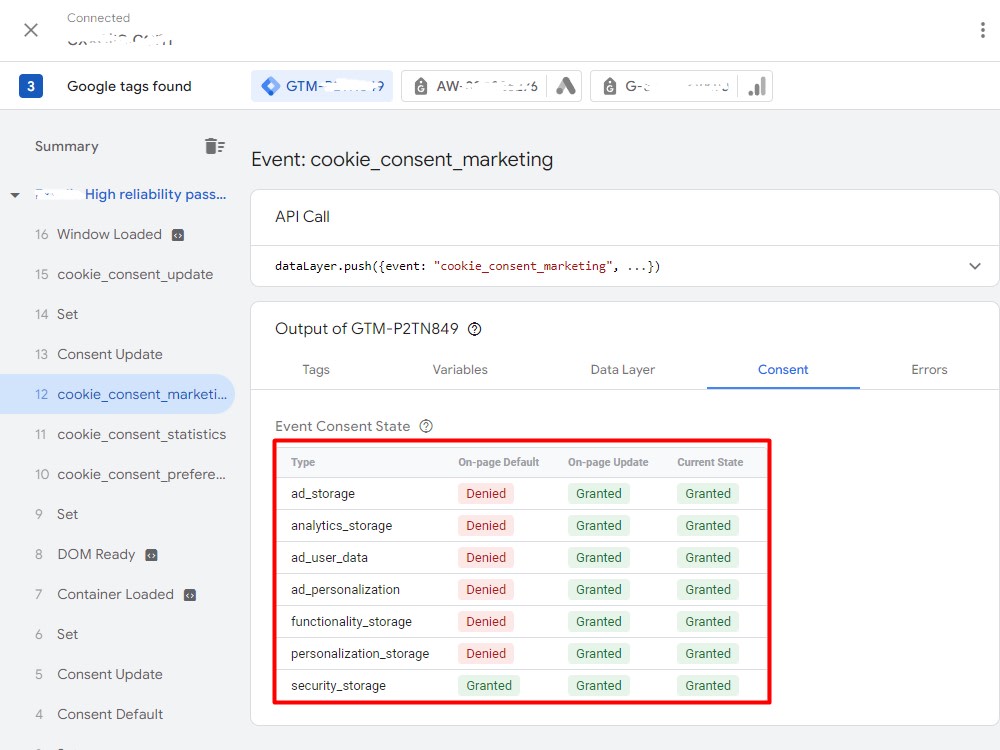Viewport: 1000px width, 750px height.
Task: Select event 10 cookie_consent_preferences
Action: [131, 474]
